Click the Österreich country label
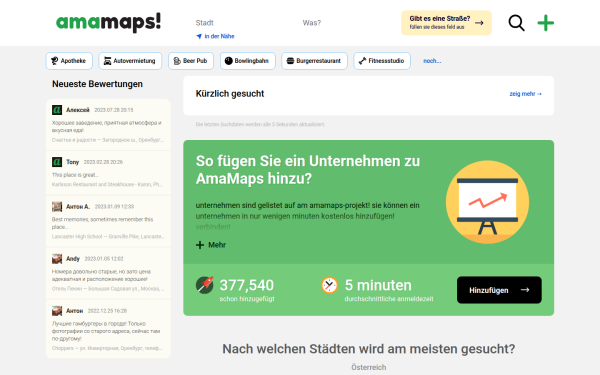The height and width of the screenshot is (375, 600). point(368,367)
